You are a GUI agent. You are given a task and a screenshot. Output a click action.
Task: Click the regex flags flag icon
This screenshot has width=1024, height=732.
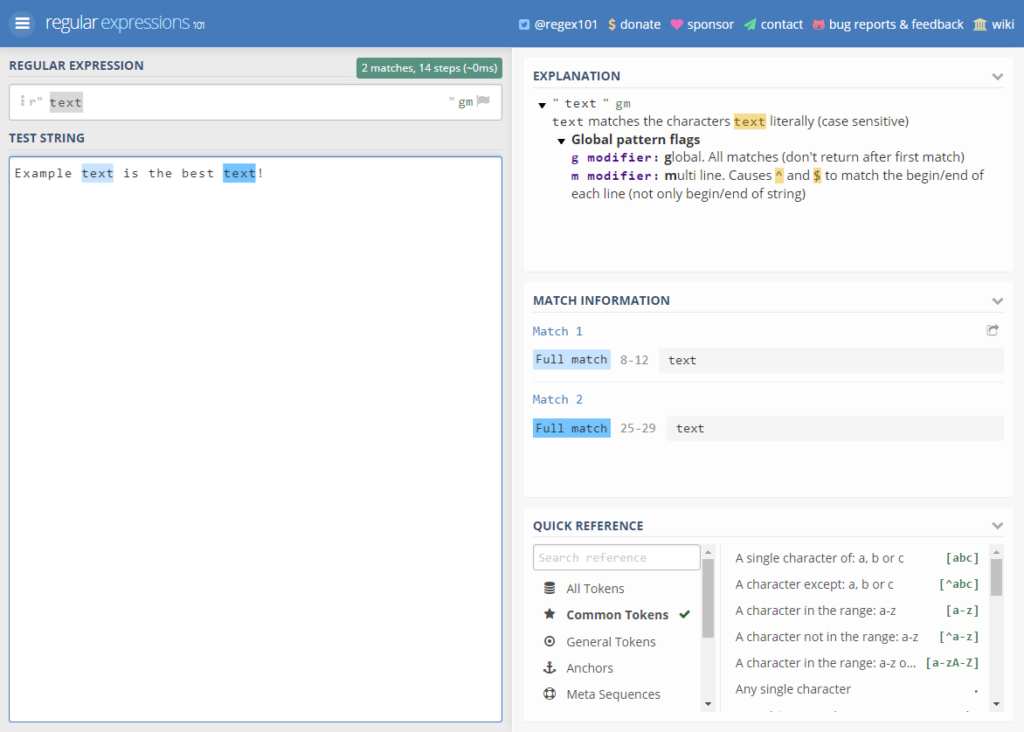tap(483, 101)
